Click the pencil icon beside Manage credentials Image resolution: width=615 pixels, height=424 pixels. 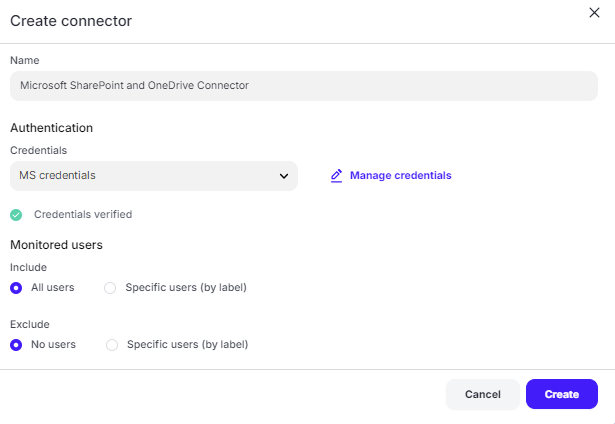point(336,176)
